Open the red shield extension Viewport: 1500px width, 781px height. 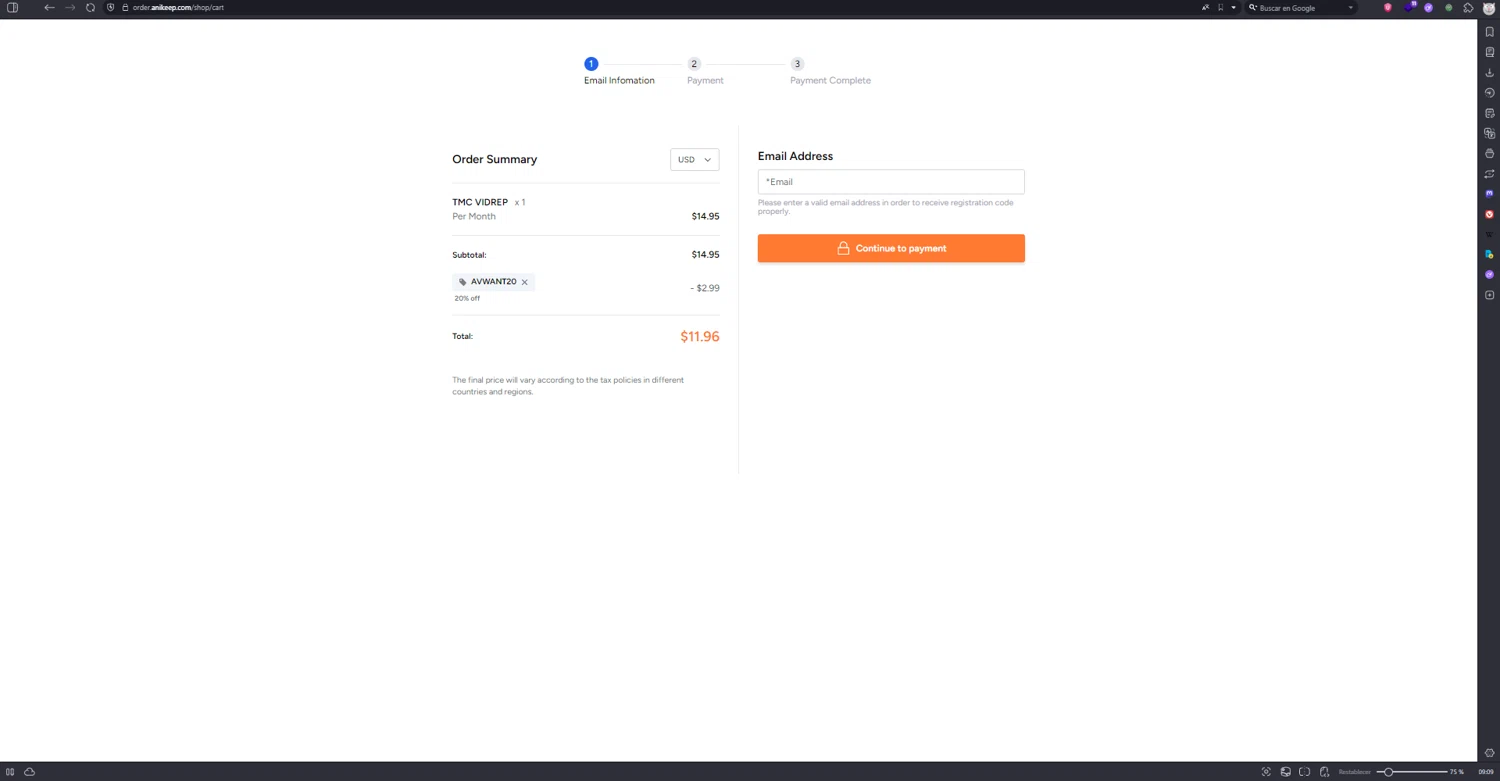coord(1388,7)
